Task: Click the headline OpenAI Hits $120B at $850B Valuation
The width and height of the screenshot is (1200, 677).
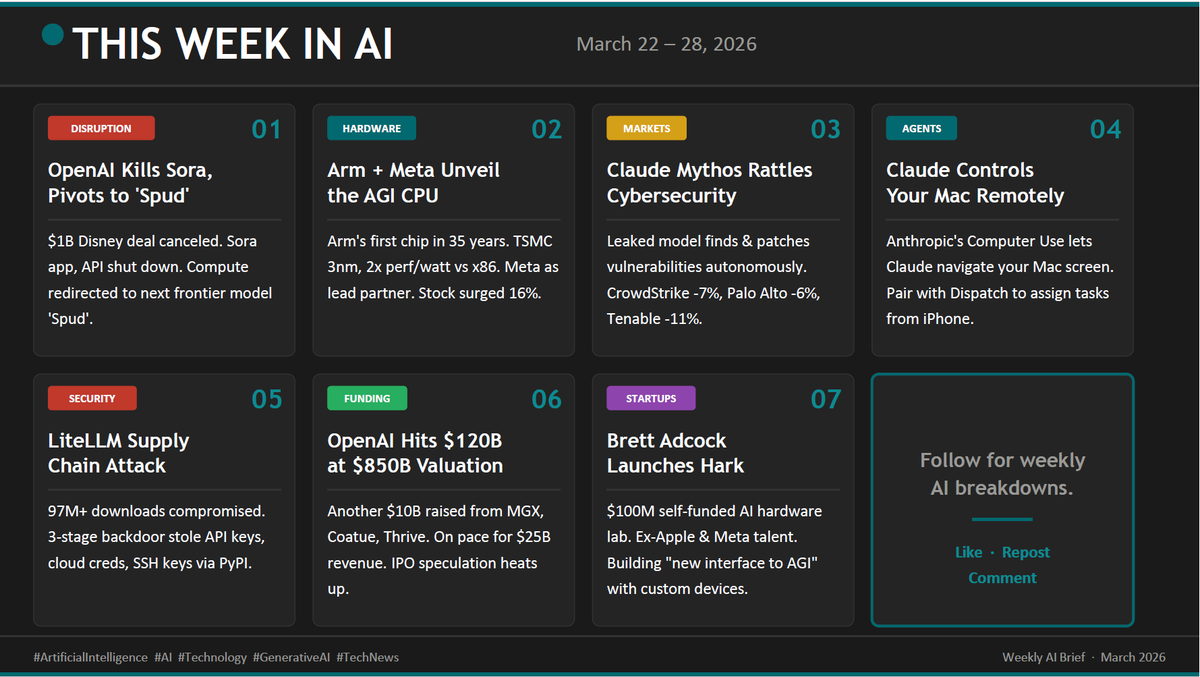Action: tap(415, 453)
